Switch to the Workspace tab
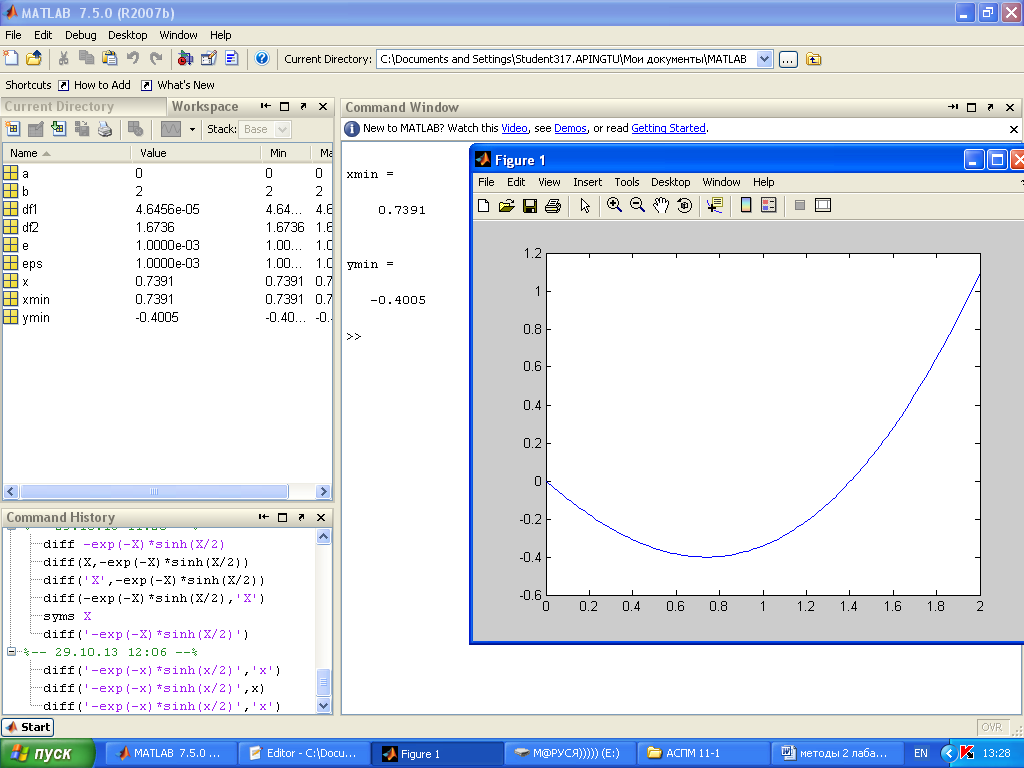 click(205, 106)
